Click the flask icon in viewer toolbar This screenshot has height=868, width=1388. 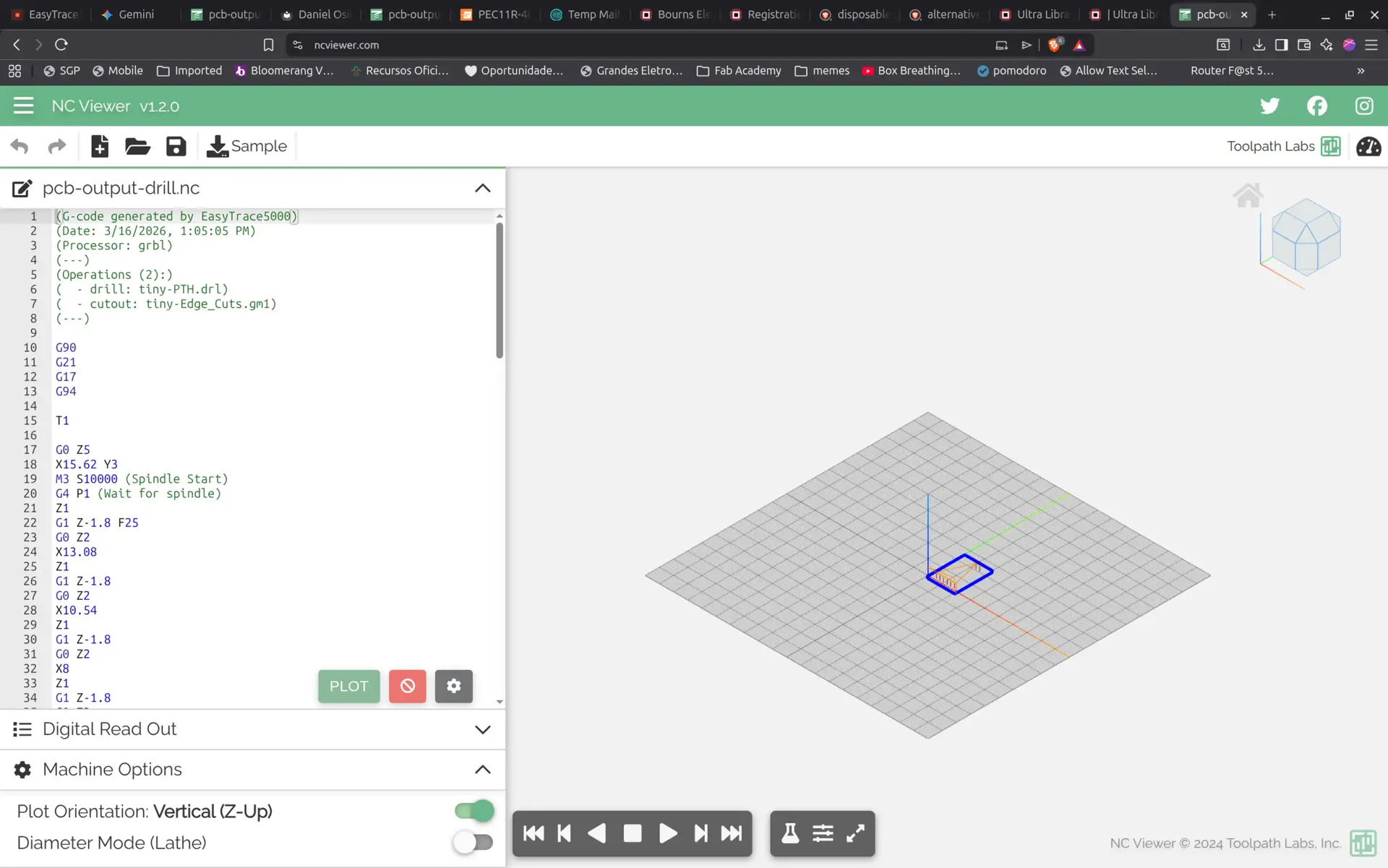(x=790, y=833)
